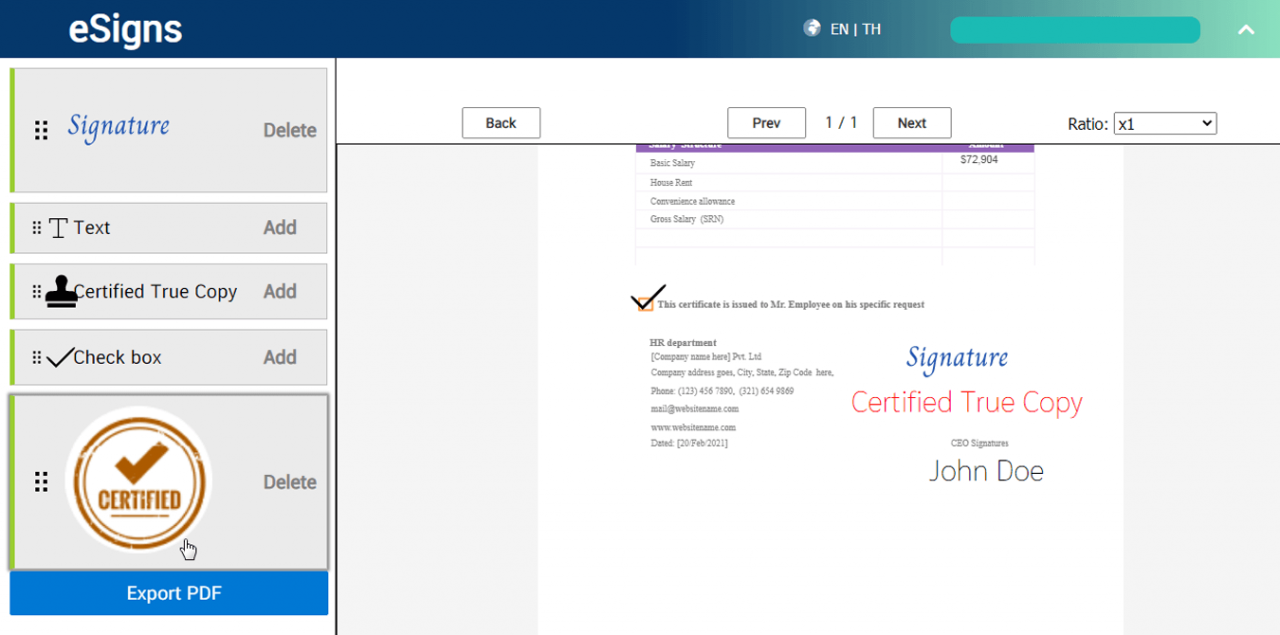The width and height of the screenshot is (1280, 635).
Task: Click the Certified True Copy stamp icon
Action: 62,291
